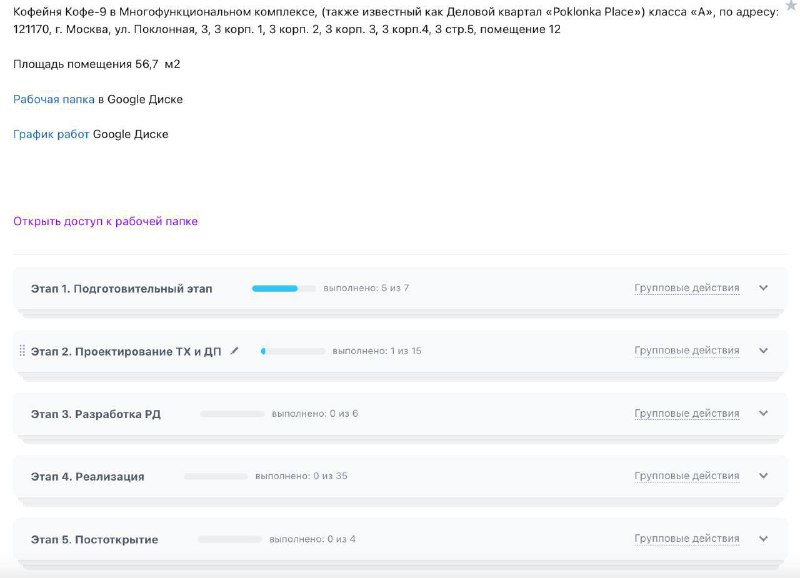Open Групповые действия for Этап 4
The height and width of the screenshot is (578, 800).
point(687,476)
